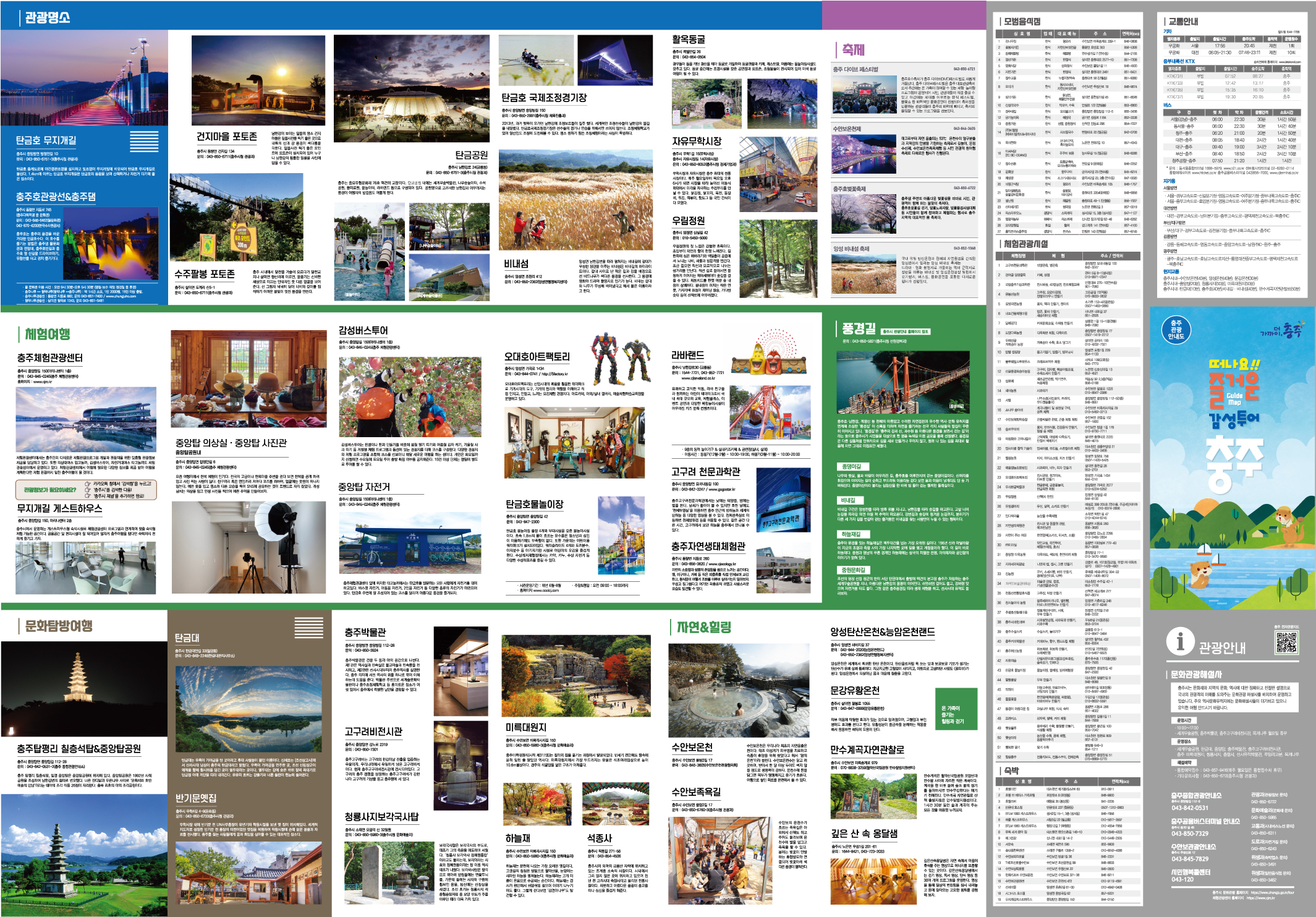Click the 수주팔봉 포토존 heading
The width and height of the screenshot is (1316, 917).
204,273
